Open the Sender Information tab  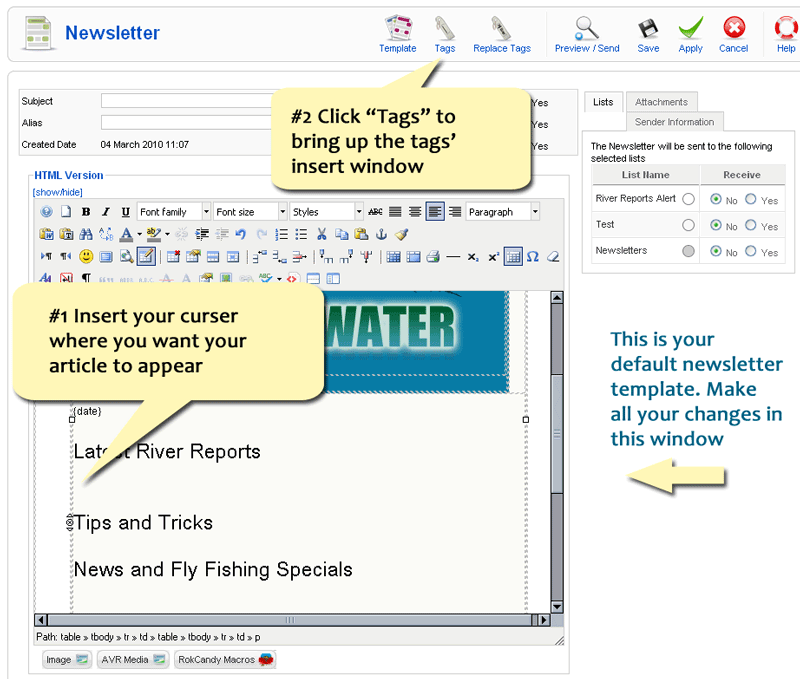[674, 121]
